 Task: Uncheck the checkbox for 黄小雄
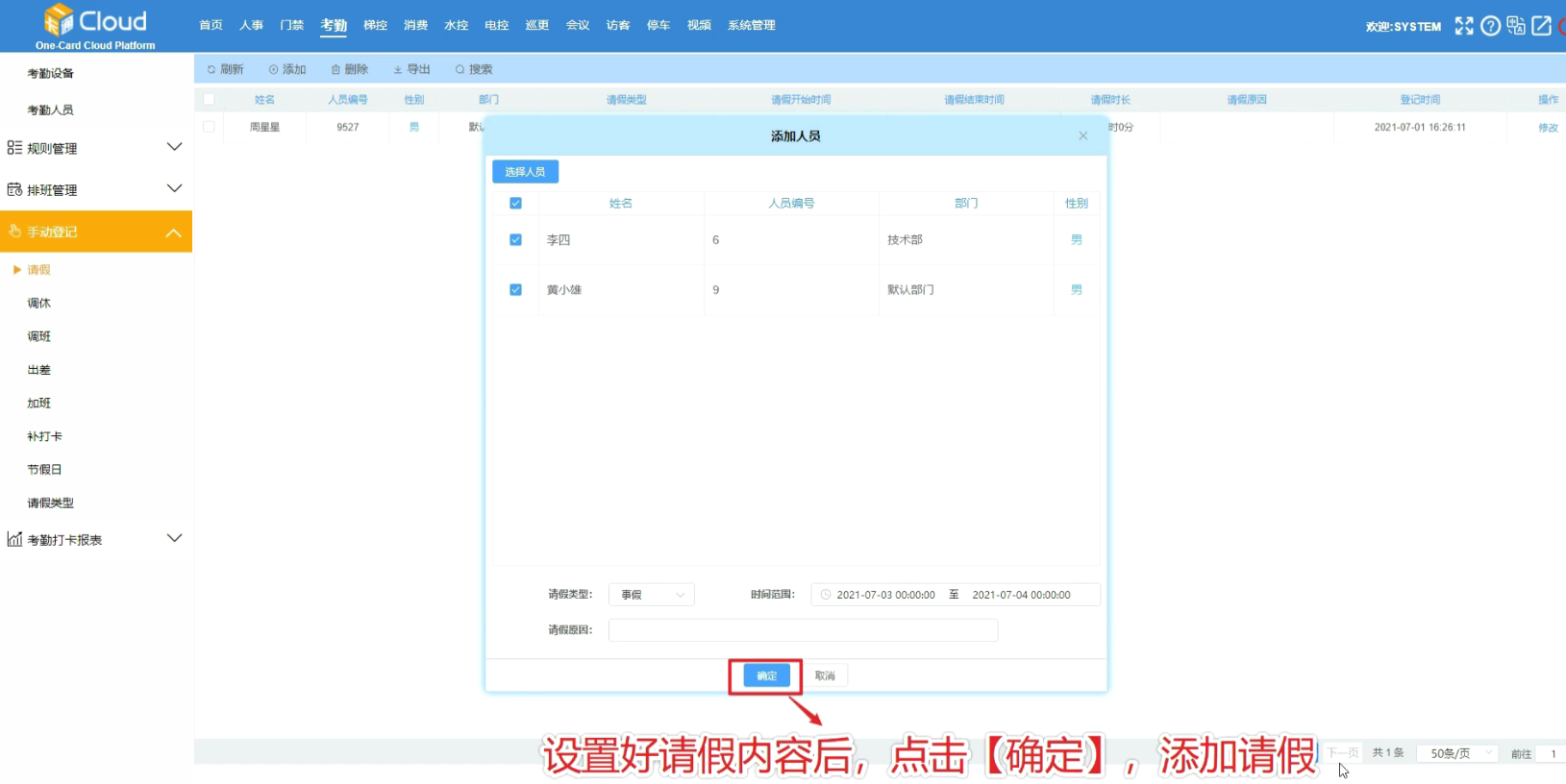(515, 290)
